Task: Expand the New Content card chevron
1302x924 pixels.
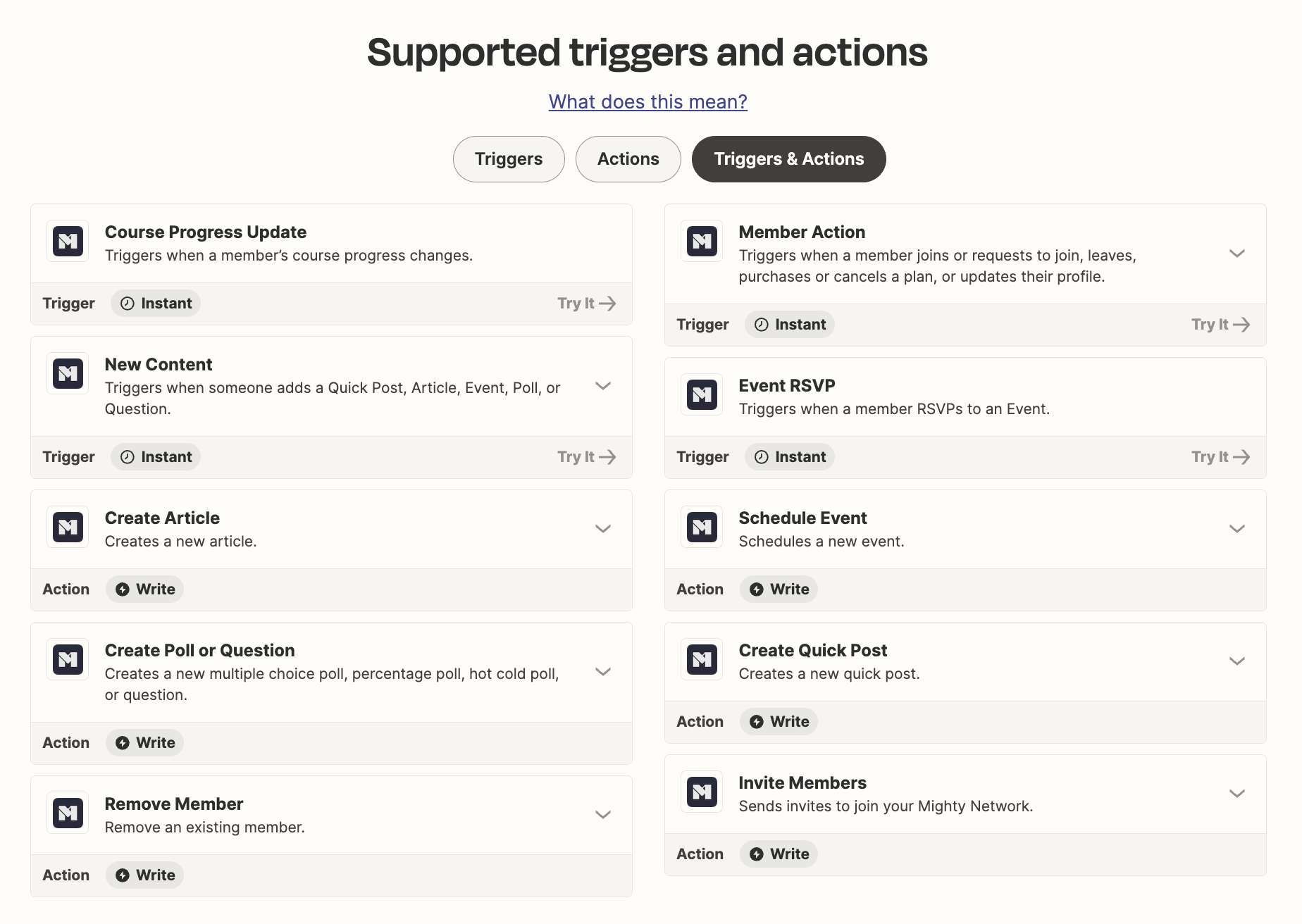Action: (602, 386)
